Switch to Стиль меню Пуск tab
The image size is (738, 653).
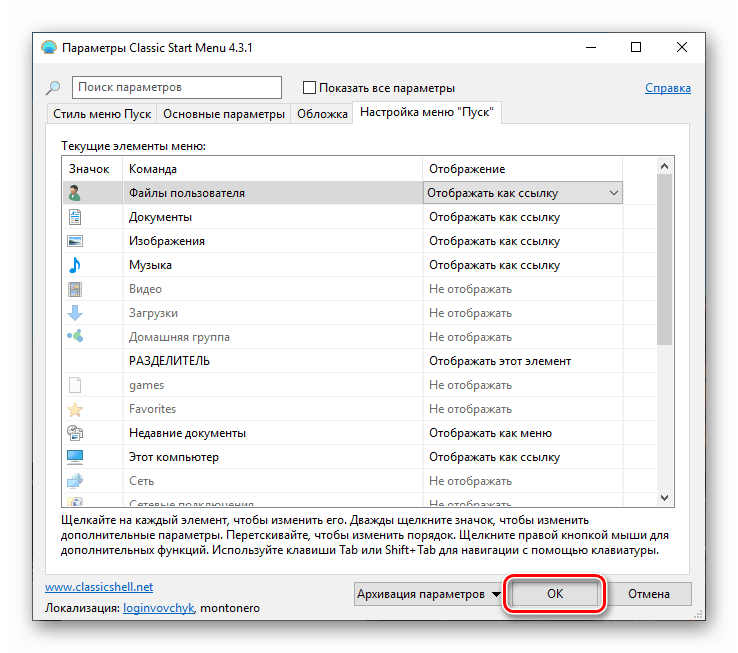(x=102, y=114)
